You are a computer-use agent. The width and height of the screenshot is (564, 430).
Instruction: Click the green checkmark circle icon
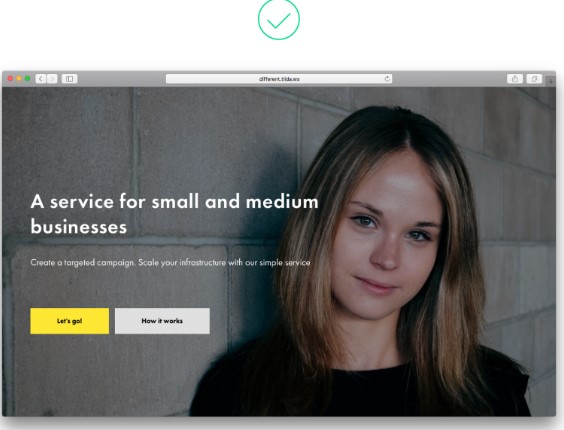click(279, 19)
